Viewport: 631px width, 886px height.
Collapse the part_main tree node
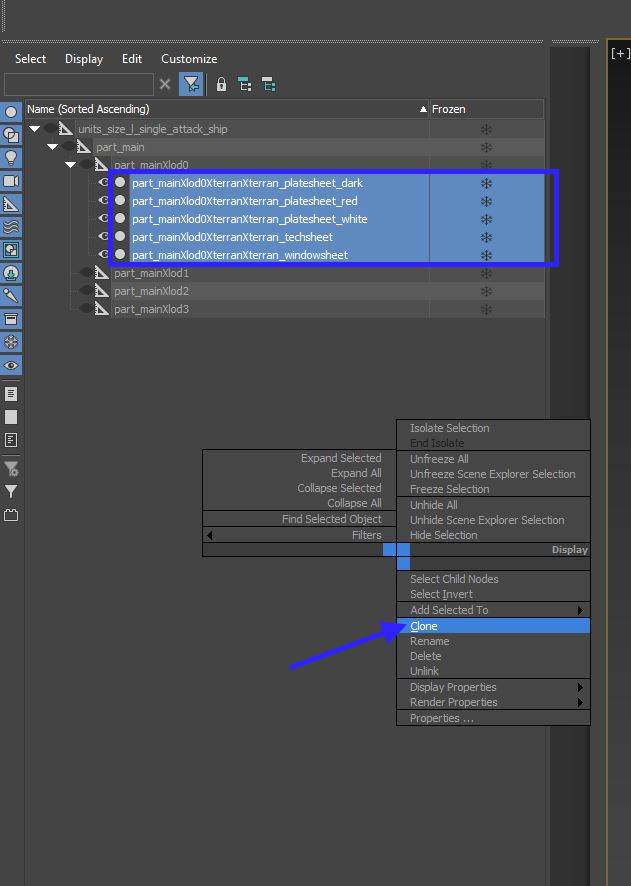(53, 147)
